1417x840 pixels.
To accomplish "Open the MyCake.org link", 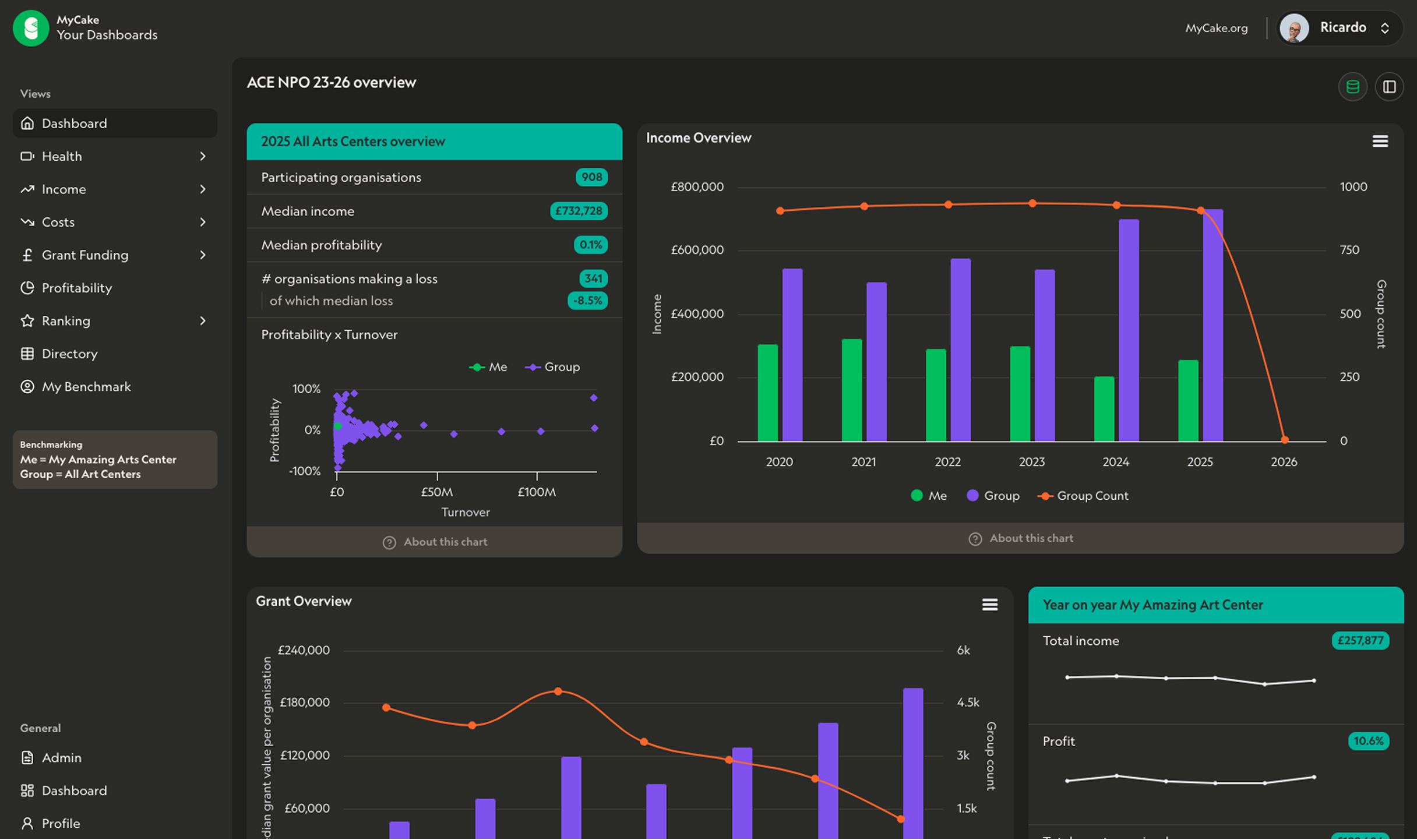I will (1216, 28).
